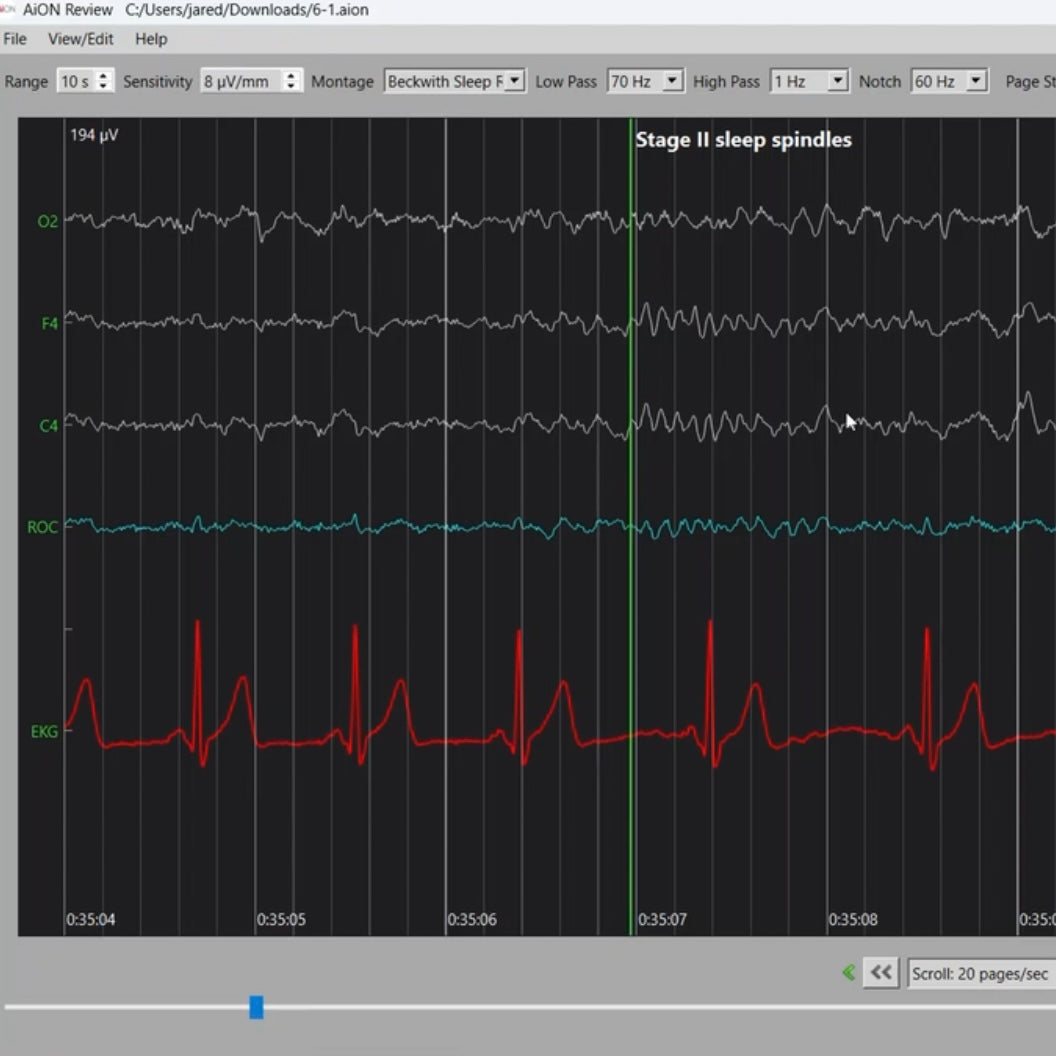
Task: Open the Help menu
Action: [151, 39]
